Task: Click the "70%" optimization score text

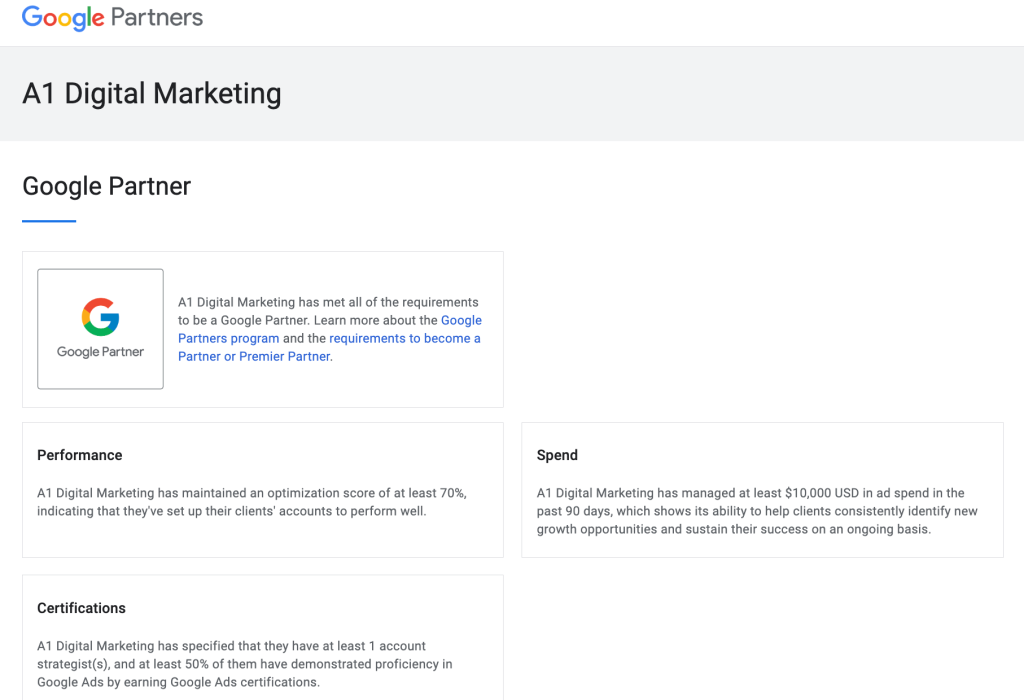Action: click(x=451, y=493)
